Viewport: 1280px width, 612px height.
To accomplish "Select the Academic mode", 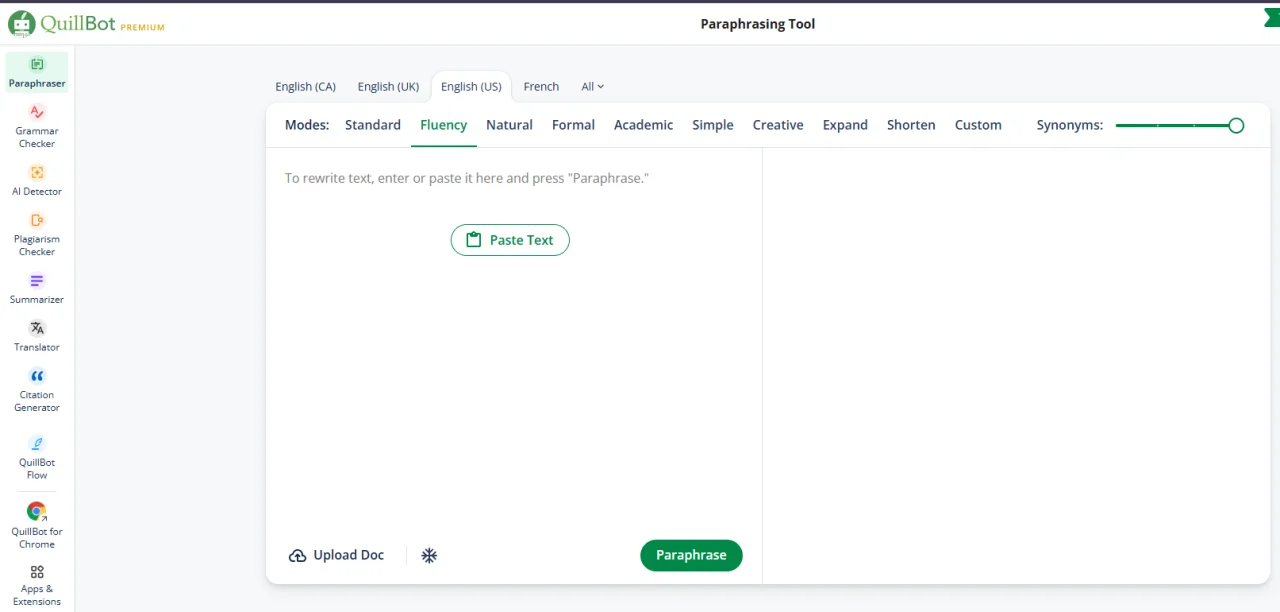I will pos(643,125).
